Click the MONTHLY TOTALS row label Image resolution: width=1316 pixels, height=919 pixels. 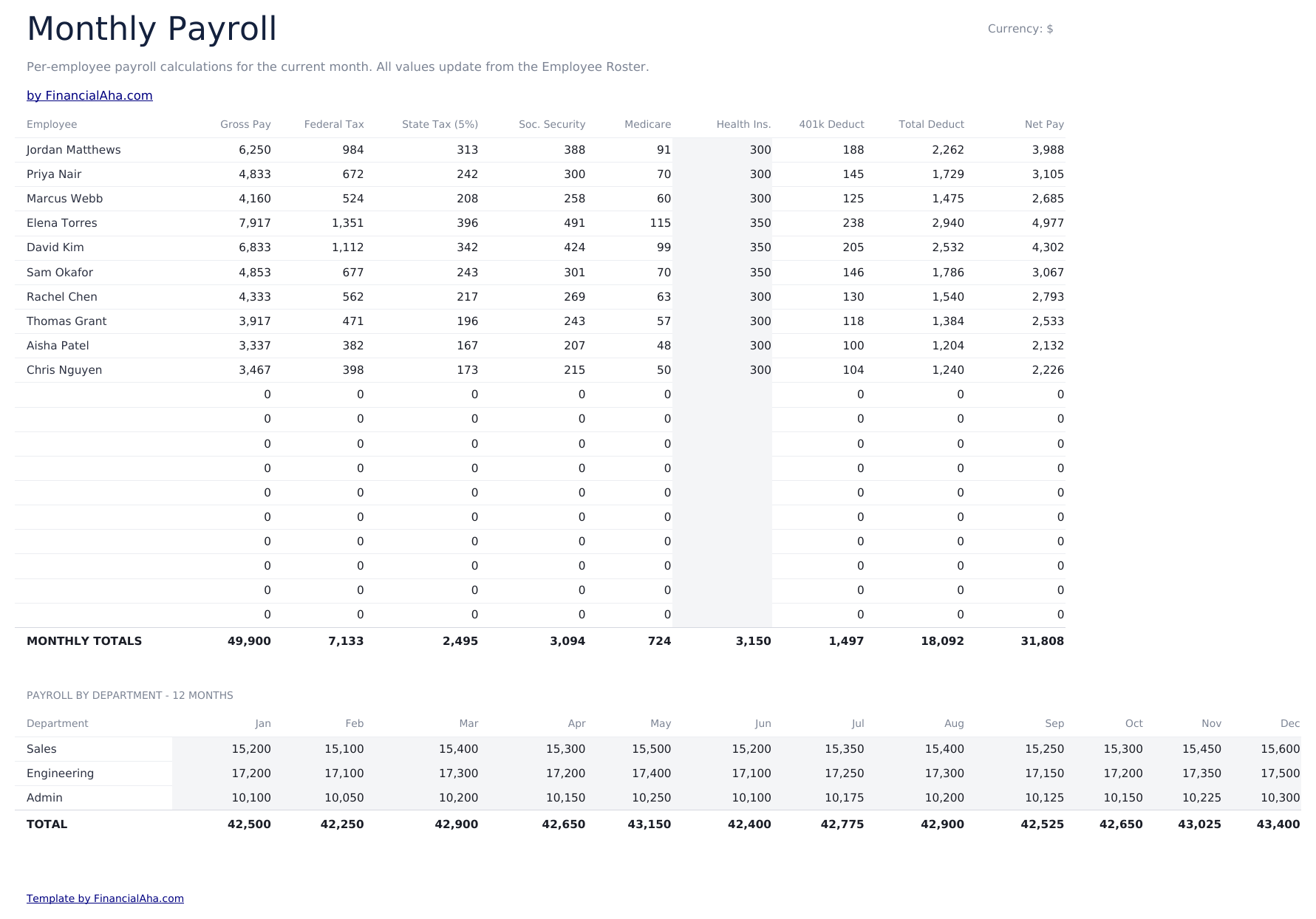coord(84,641)
